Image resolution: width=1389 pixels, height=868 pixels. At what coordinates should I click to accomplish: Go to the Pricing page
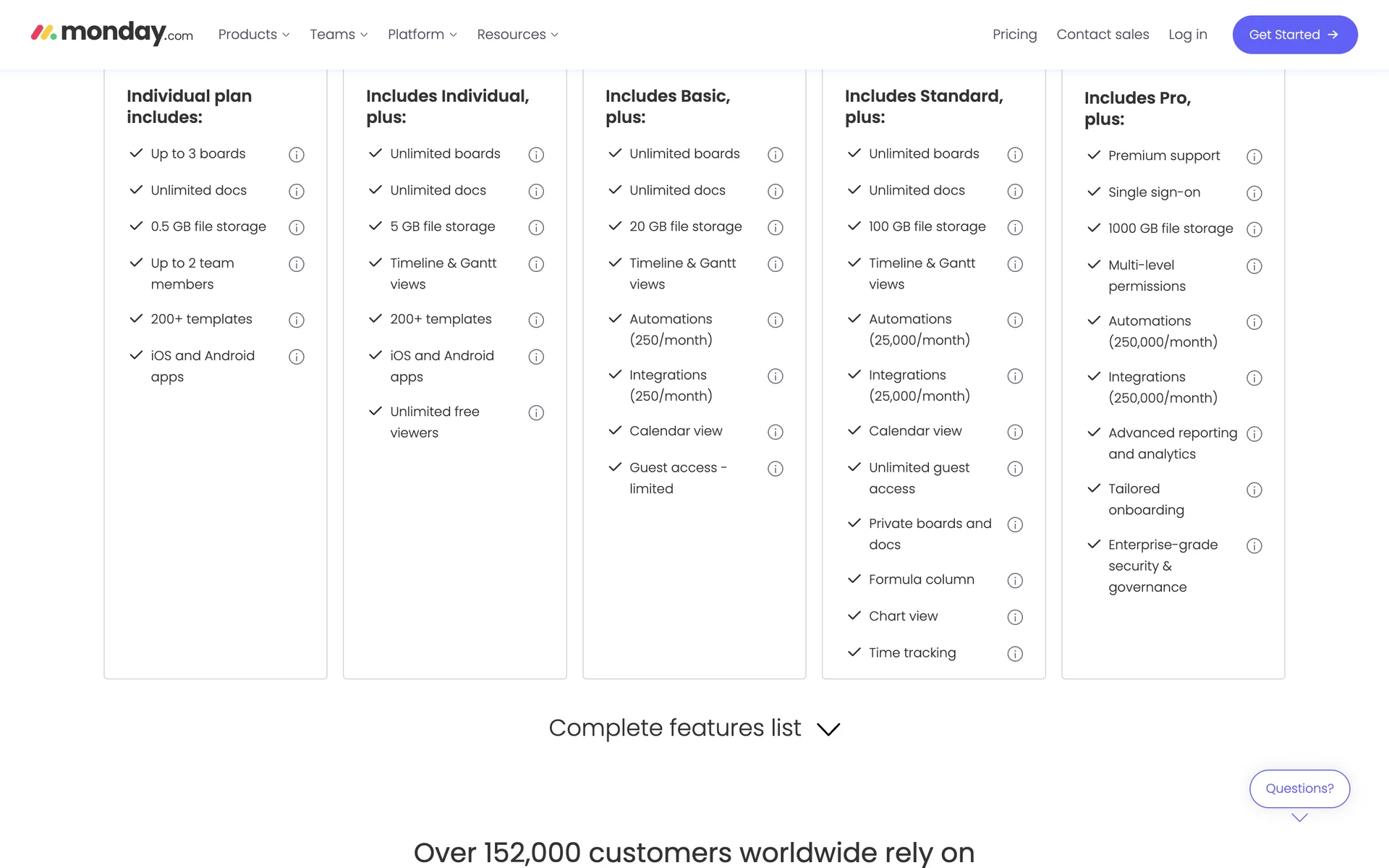(1014, 35)
